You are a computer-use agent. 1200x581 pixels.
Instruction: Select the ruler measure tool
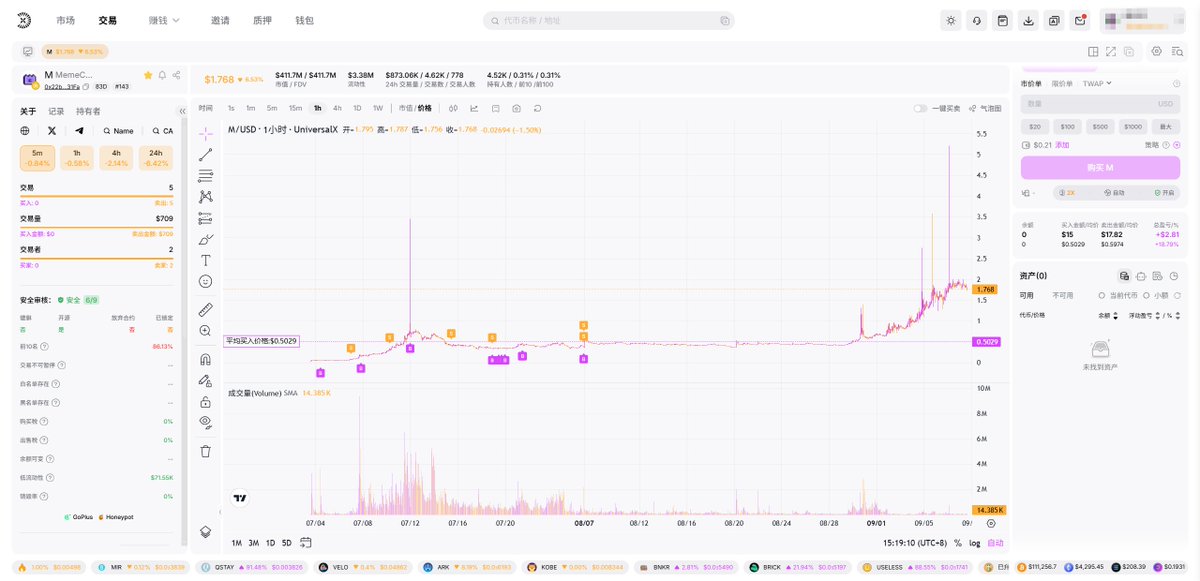click(206, 309)
